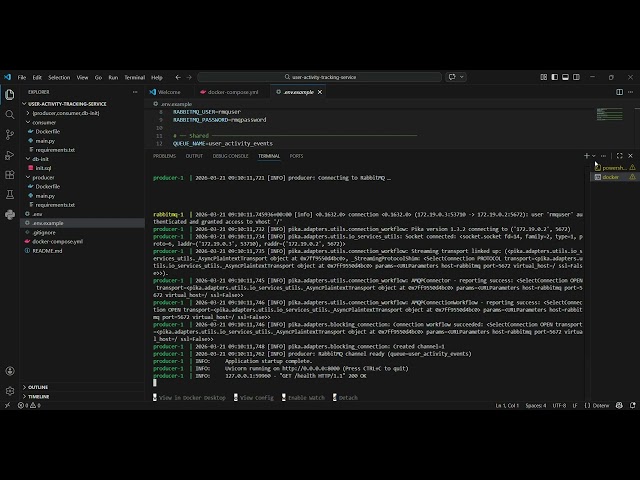This screenshot has height=480, width=640.
Task: Click the View Config shortcut
Action: (x=253, y=398)
